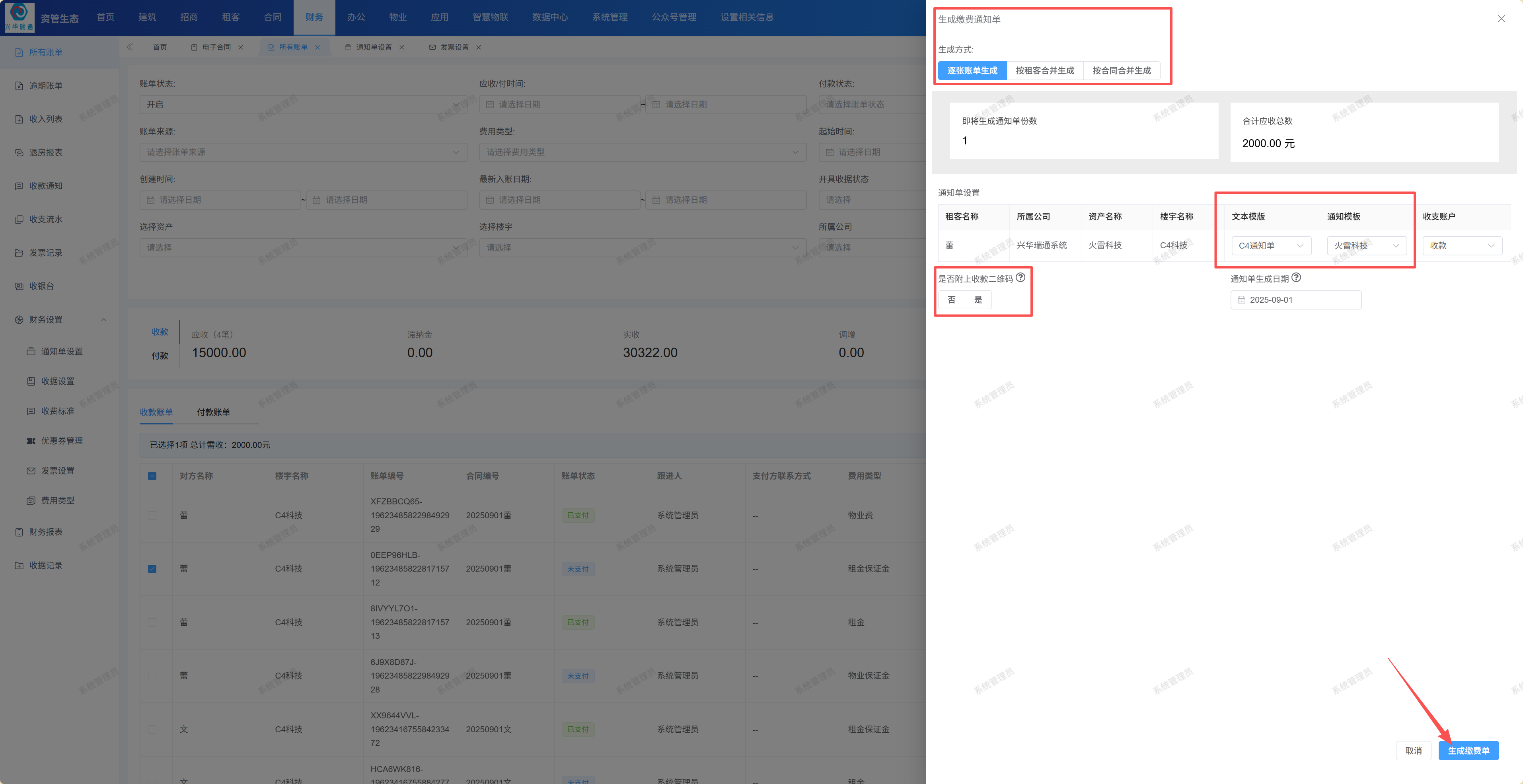
Task: Click the help icon beside 通知单生成日期
Action: pos(1296,277)
